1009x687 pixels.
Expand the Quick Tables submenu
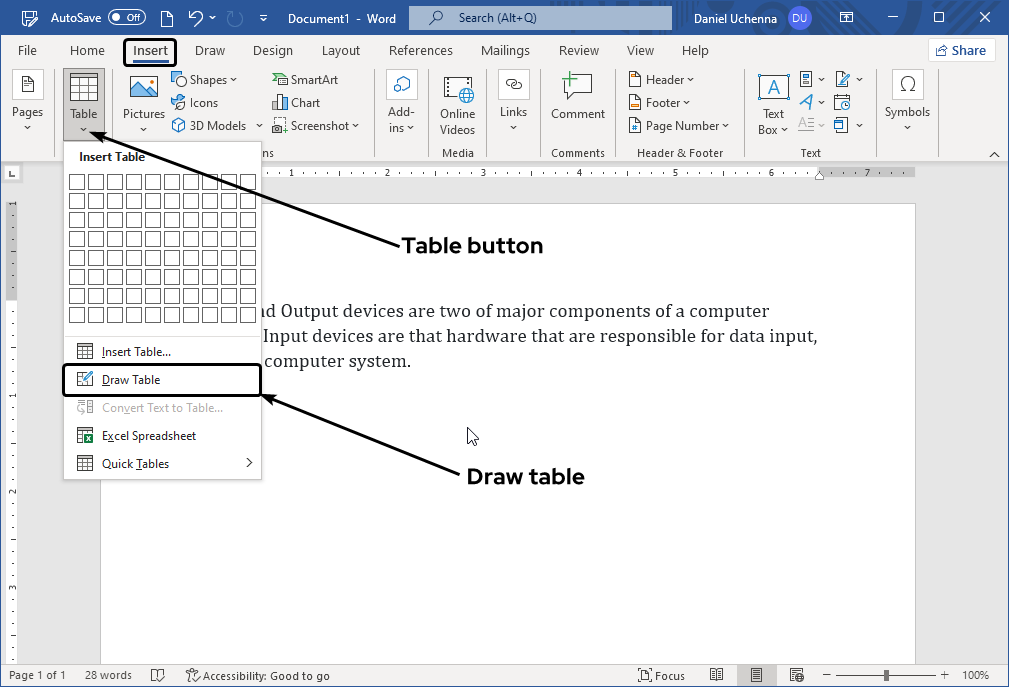[x=162, y=464]
